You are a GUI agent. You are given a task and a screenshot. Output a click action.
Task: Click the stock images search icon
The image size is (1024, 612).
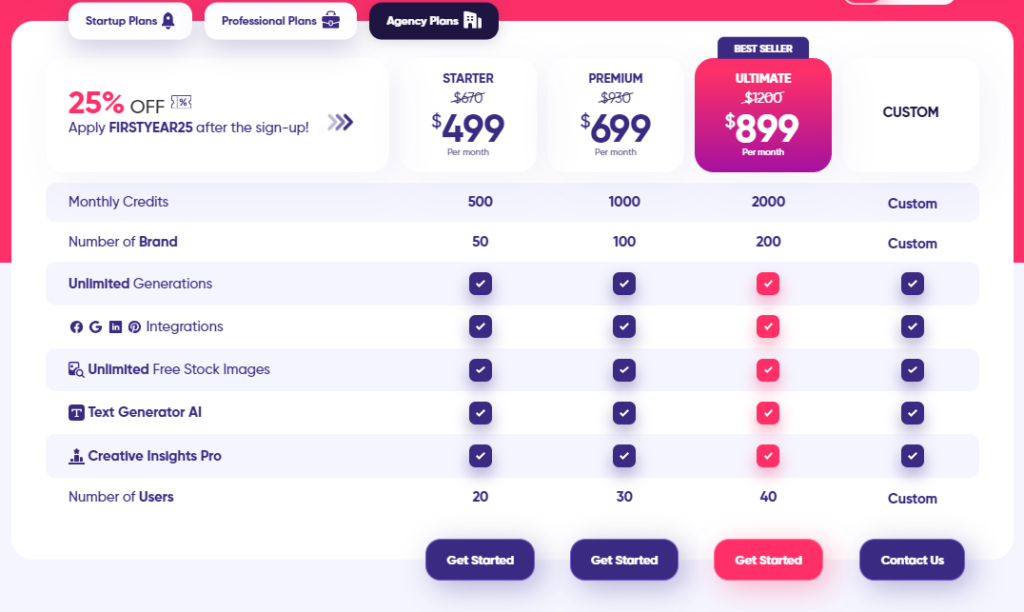(x=76, y=370)
